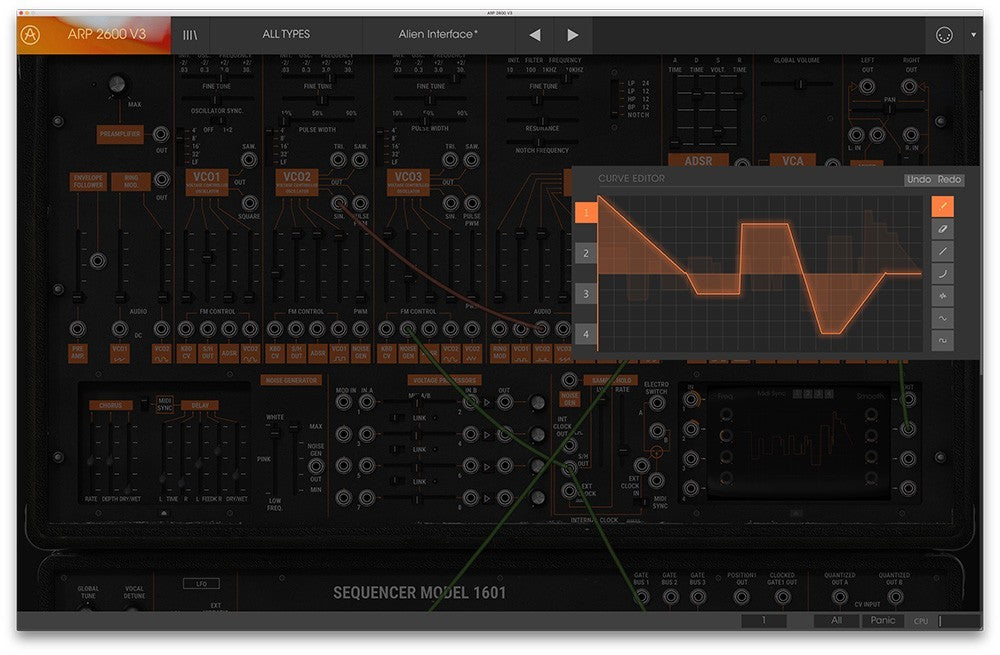Click the Left OUT jack
Screen dimensions: 1000x655
click(867, 85)
